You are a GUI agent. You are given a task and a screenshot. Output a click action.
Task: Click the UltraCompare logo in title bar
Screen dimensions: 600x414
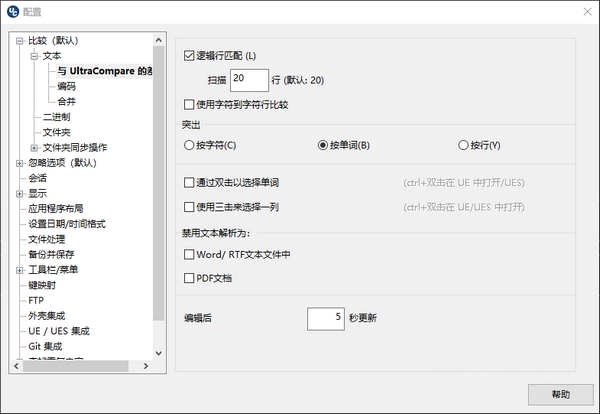(13, 11)
